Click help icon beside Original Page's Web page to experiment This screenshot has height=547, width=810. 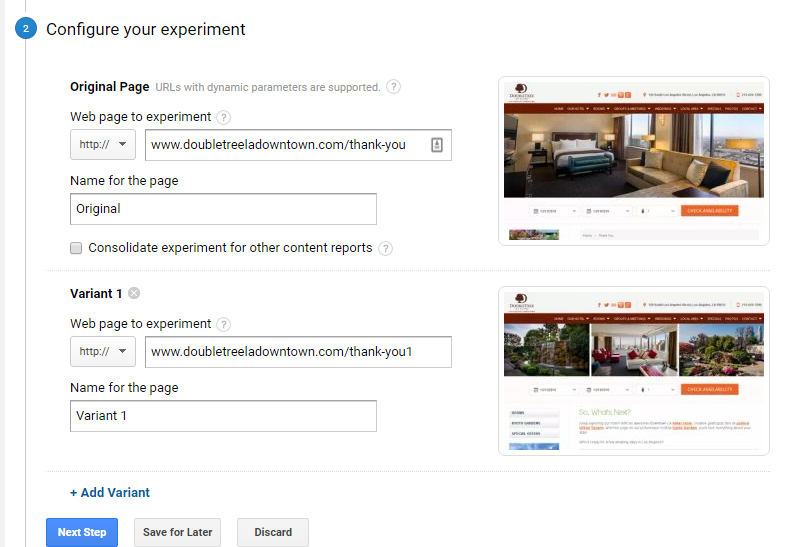tap(223, 117)
